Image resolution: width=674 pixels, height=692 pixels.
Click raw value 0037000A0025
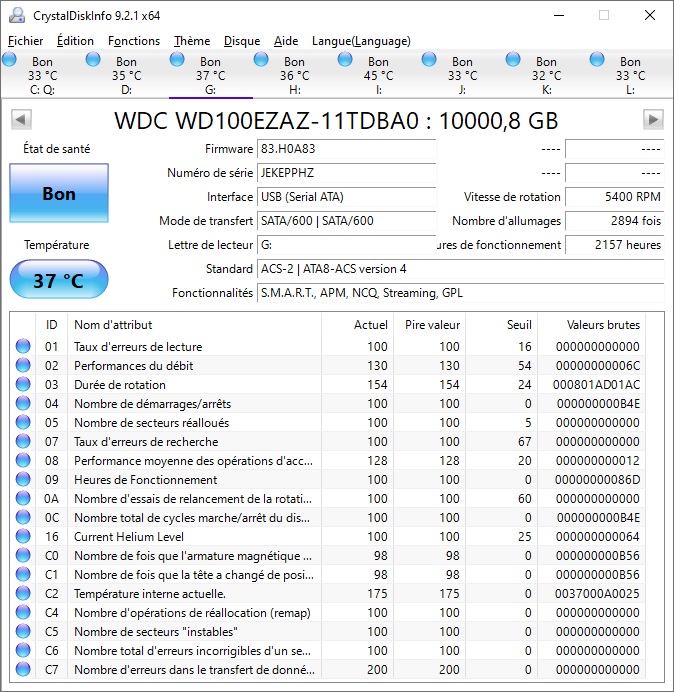(x=597, y=594)
